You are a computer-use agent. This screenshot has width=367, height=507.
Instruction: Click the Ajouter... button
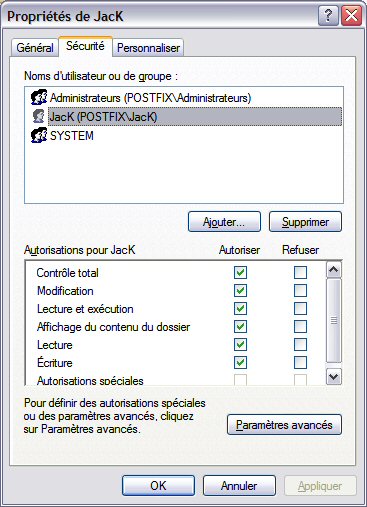224,222
